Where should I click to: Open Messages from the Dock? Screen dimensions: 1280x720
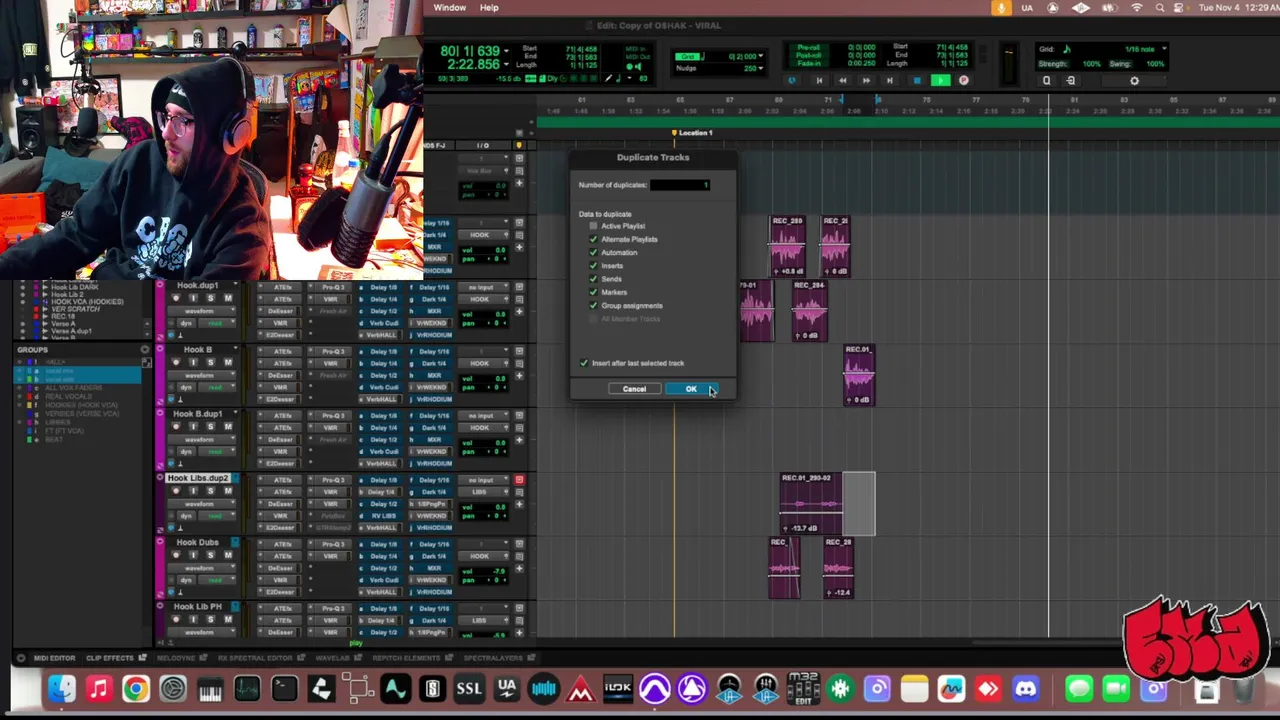coord(1078,689)
